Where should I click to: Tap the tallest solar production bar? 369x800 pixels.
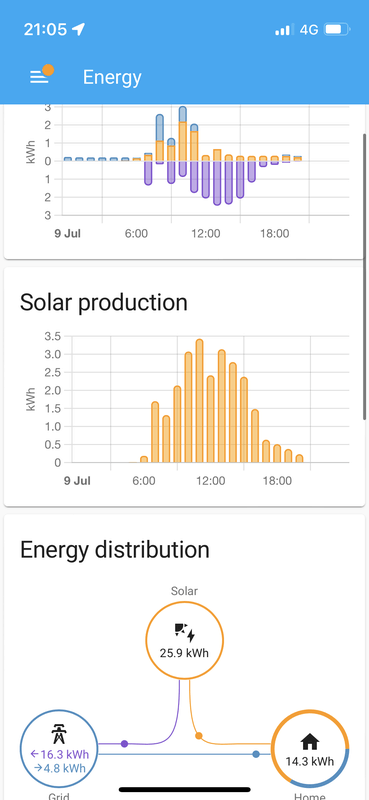tap(200, 401)
